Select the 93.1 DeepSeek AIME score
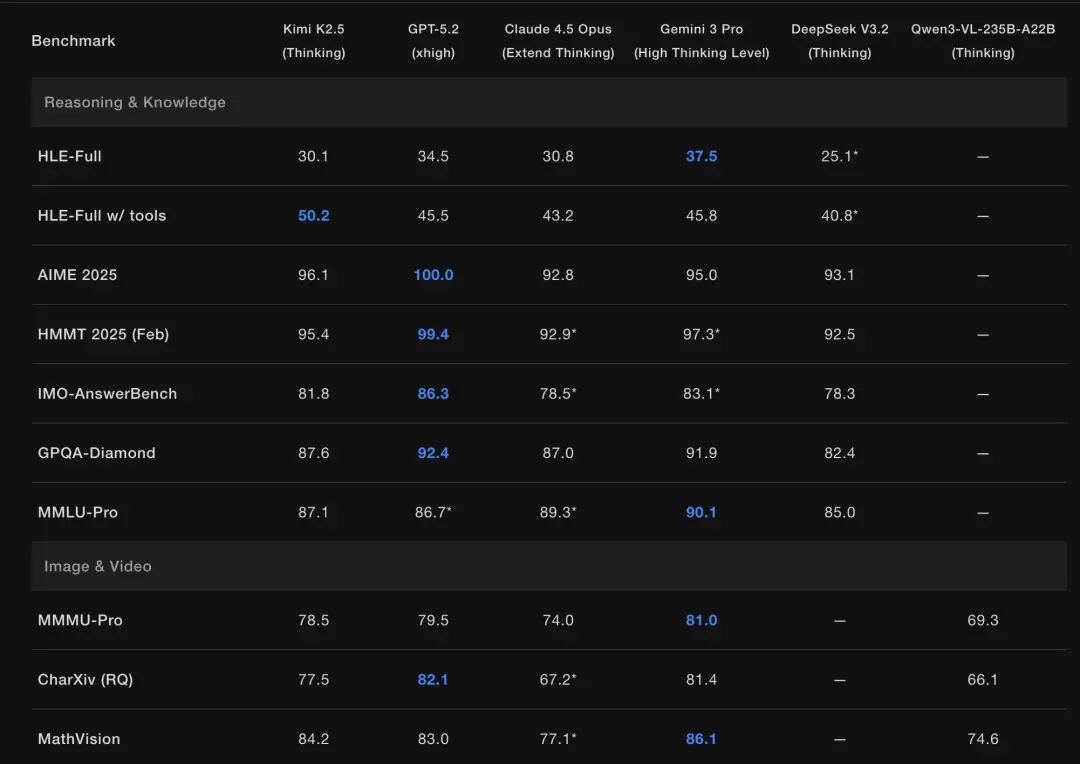This screenshot has width=1080, height=764. (x=840, y=275)
